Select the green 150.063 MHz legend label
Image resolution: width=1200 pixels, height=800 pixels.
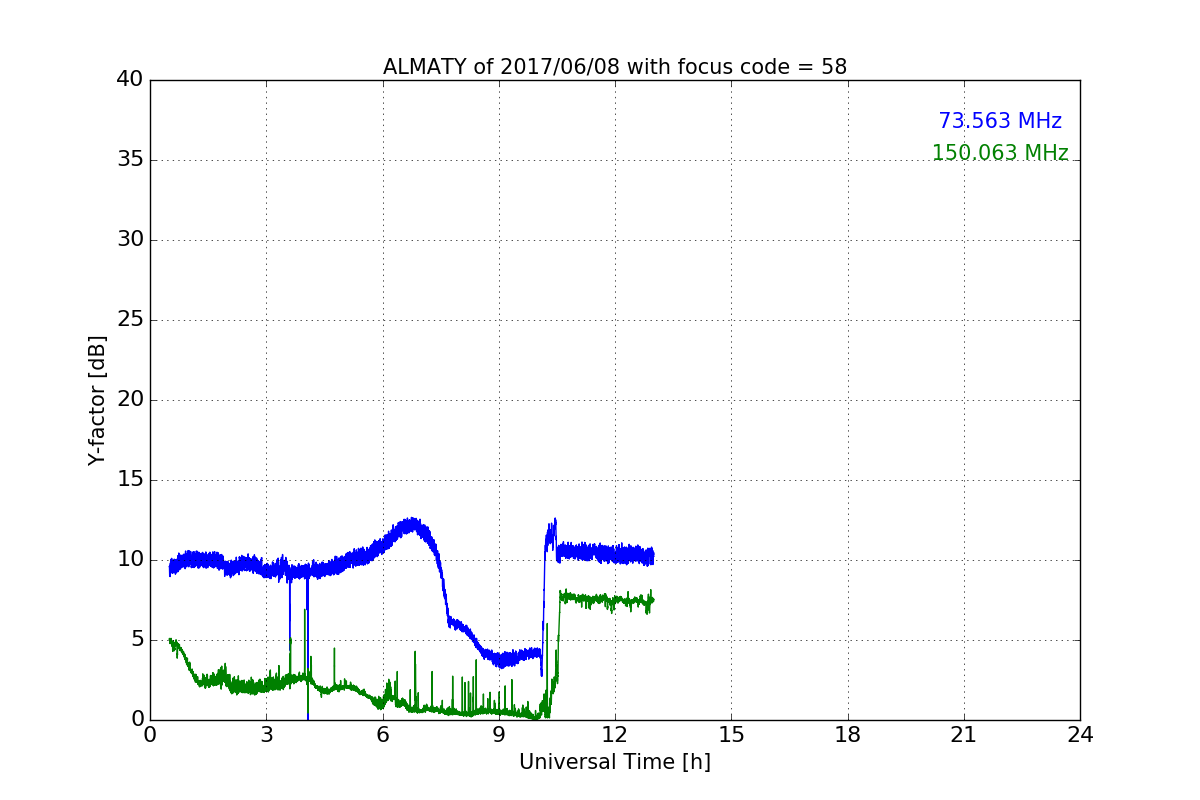click(x=1000, y=153)
